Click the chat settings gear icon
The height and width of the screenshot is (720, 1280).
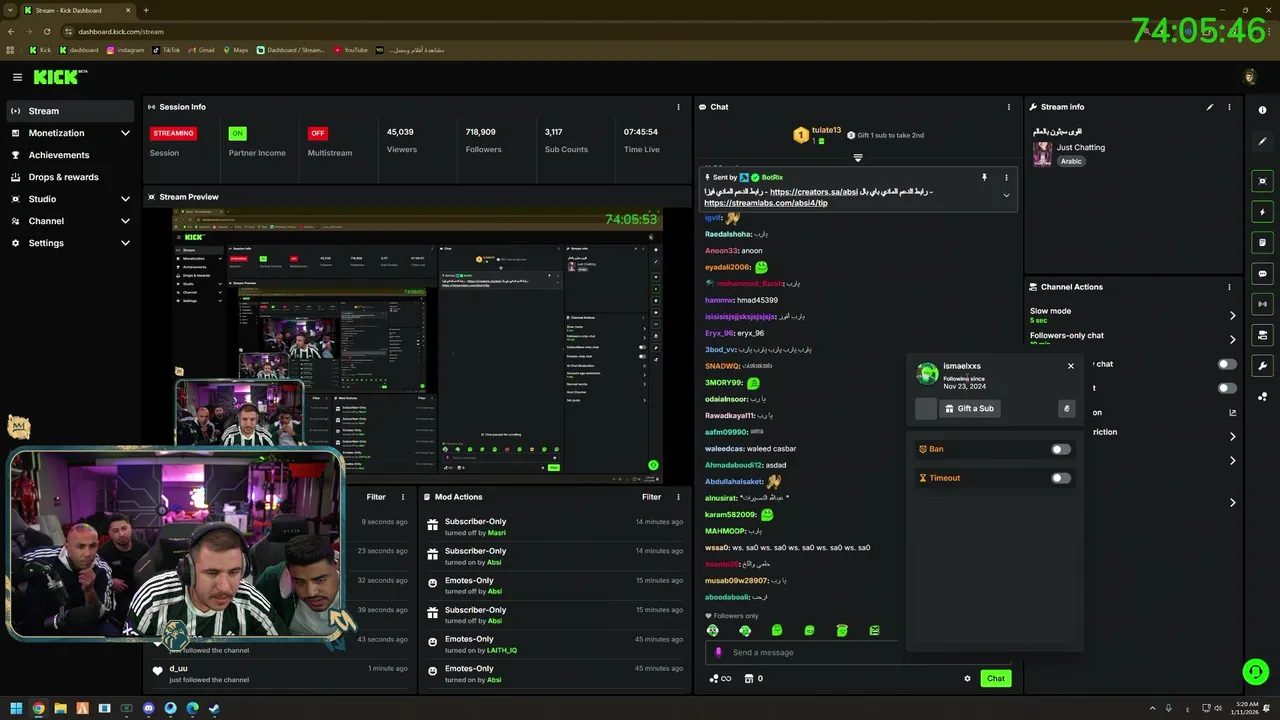pos(967,678)
